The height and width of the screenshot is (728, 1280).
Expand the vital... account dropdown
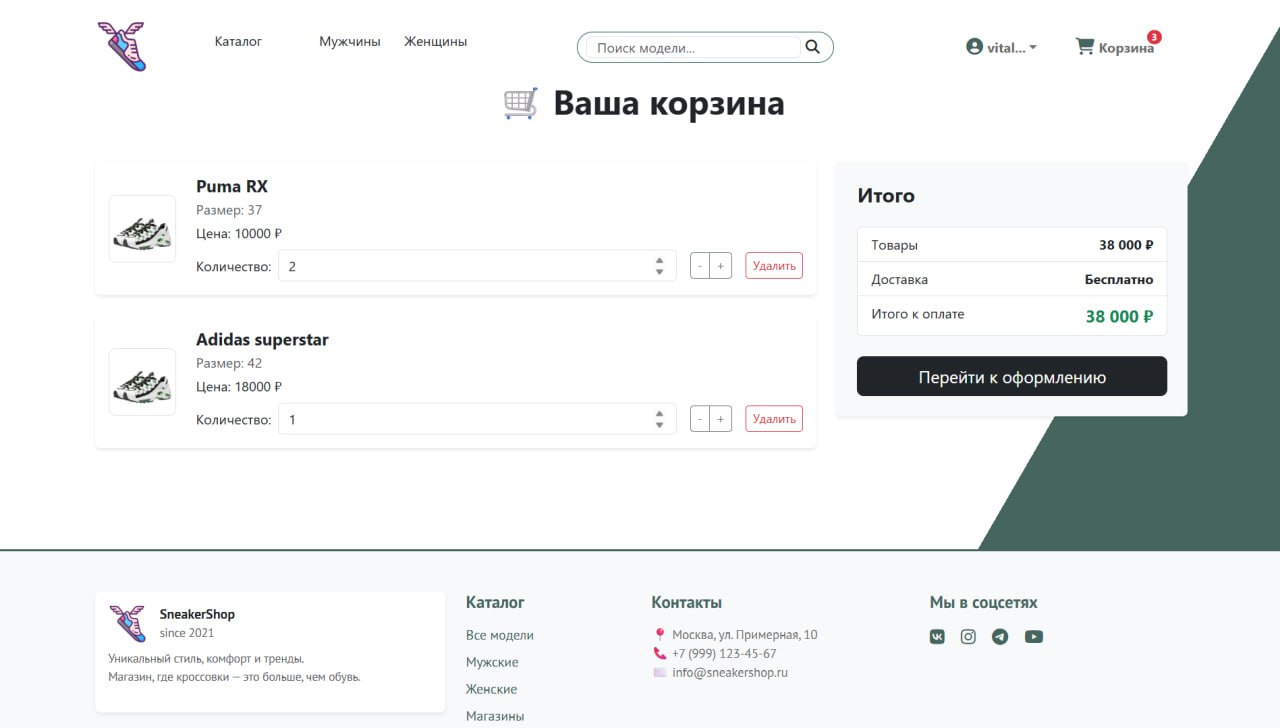click(x=1002, y=47)
